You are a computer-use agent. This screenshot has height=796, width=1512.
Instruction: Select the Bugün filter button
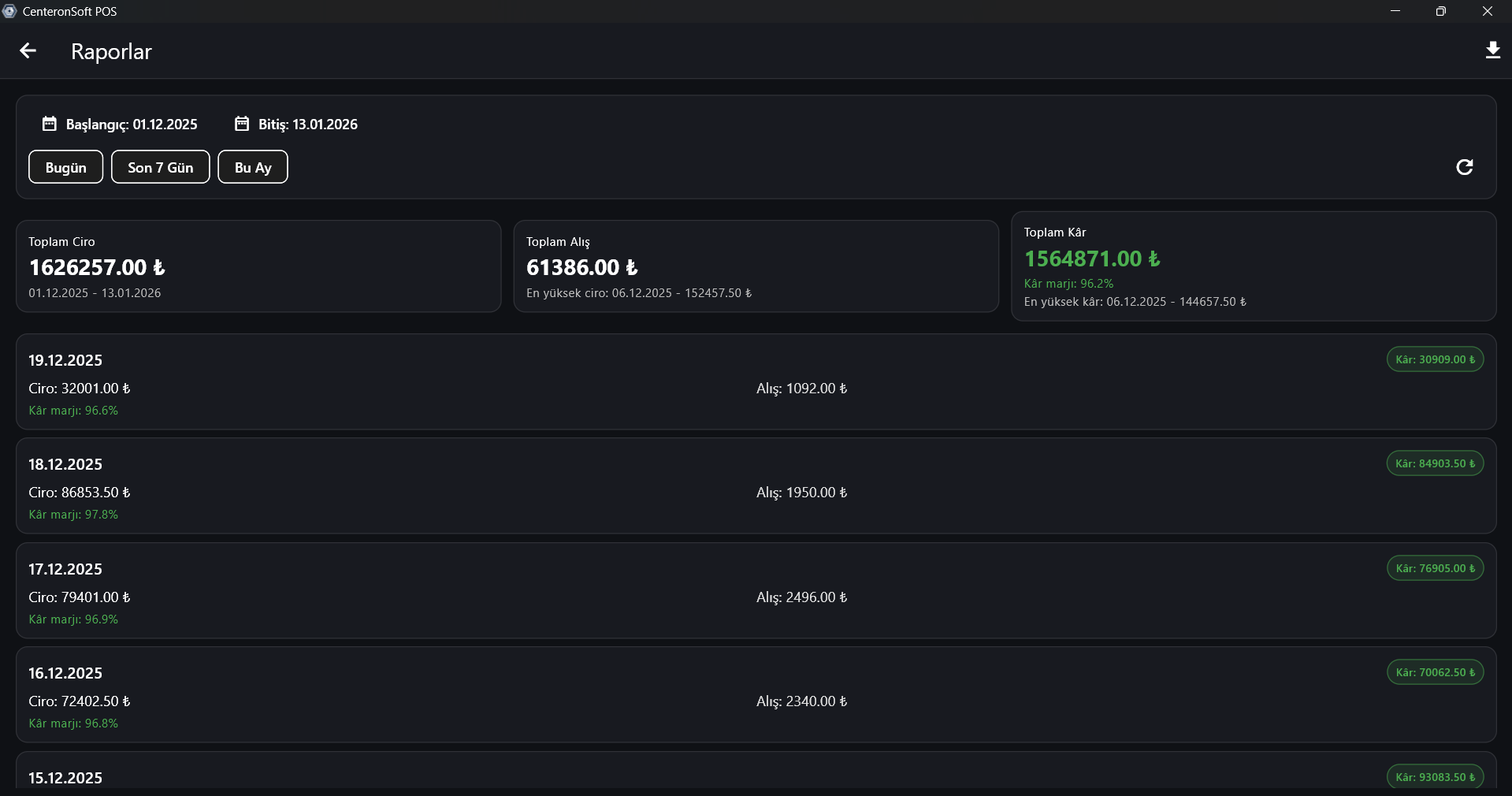[x=66, y=167]
